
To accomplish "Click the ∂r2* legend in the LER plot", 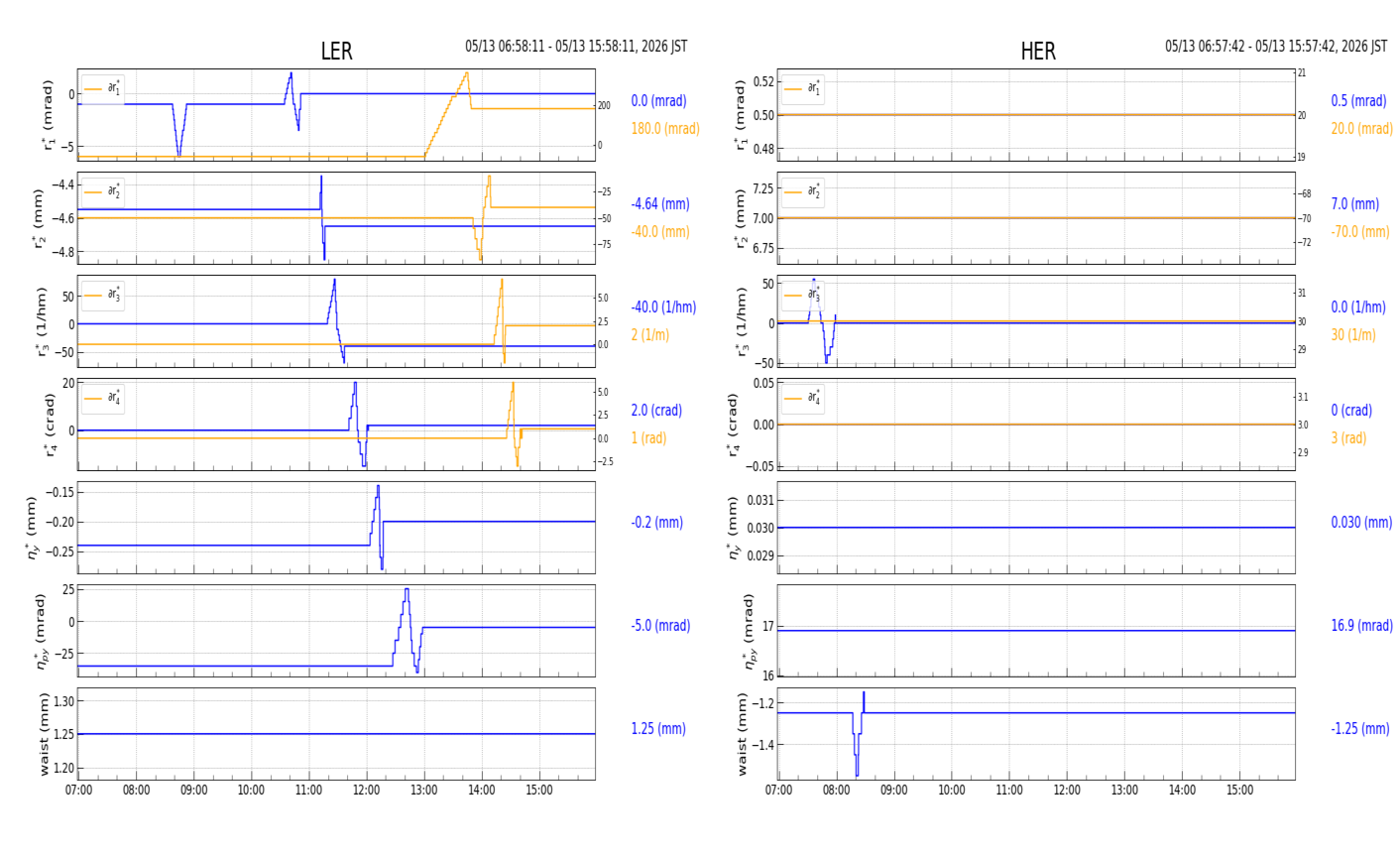I will 103,191.
